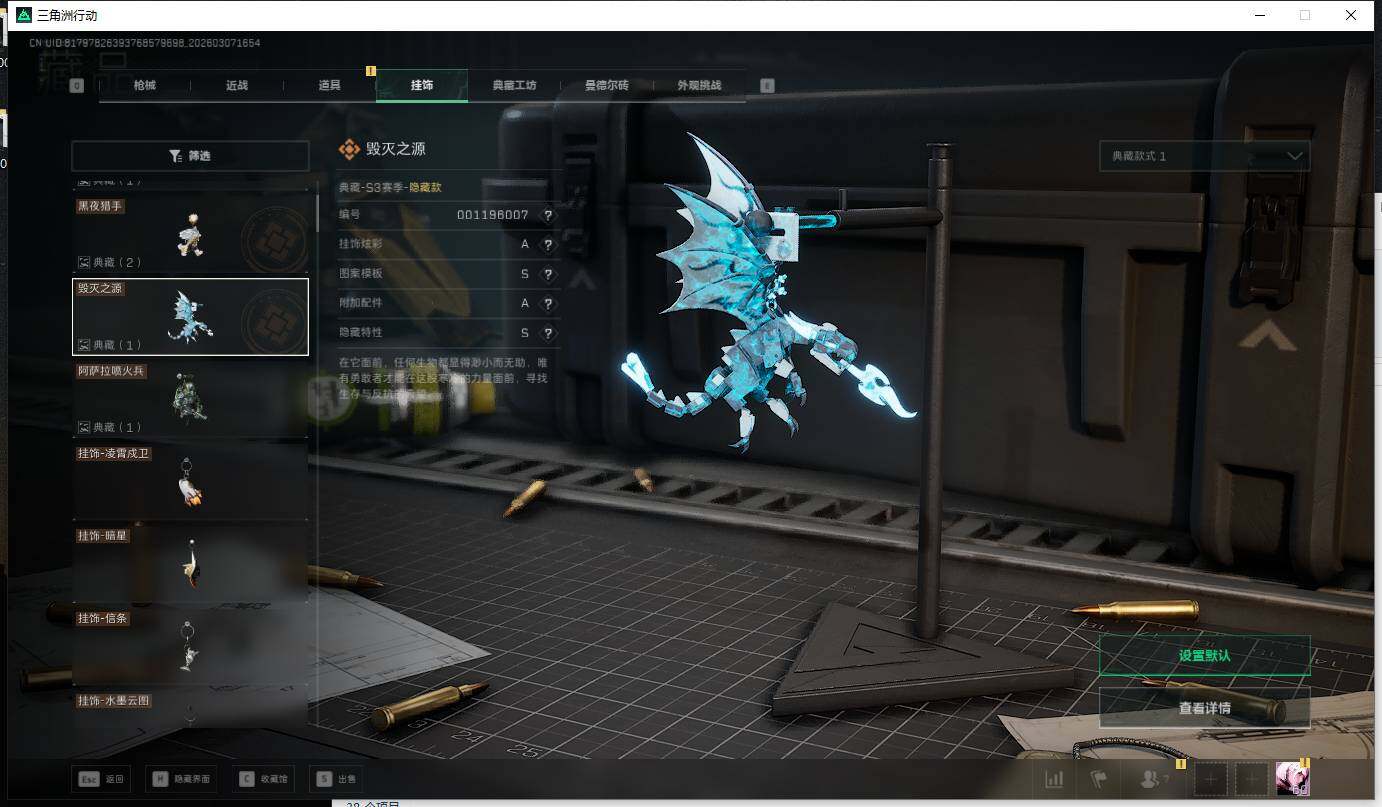The height and width of the screenshot is (807, 1382).
Task: Click the help icon beside 图案模板
Action: coord(548,274)
